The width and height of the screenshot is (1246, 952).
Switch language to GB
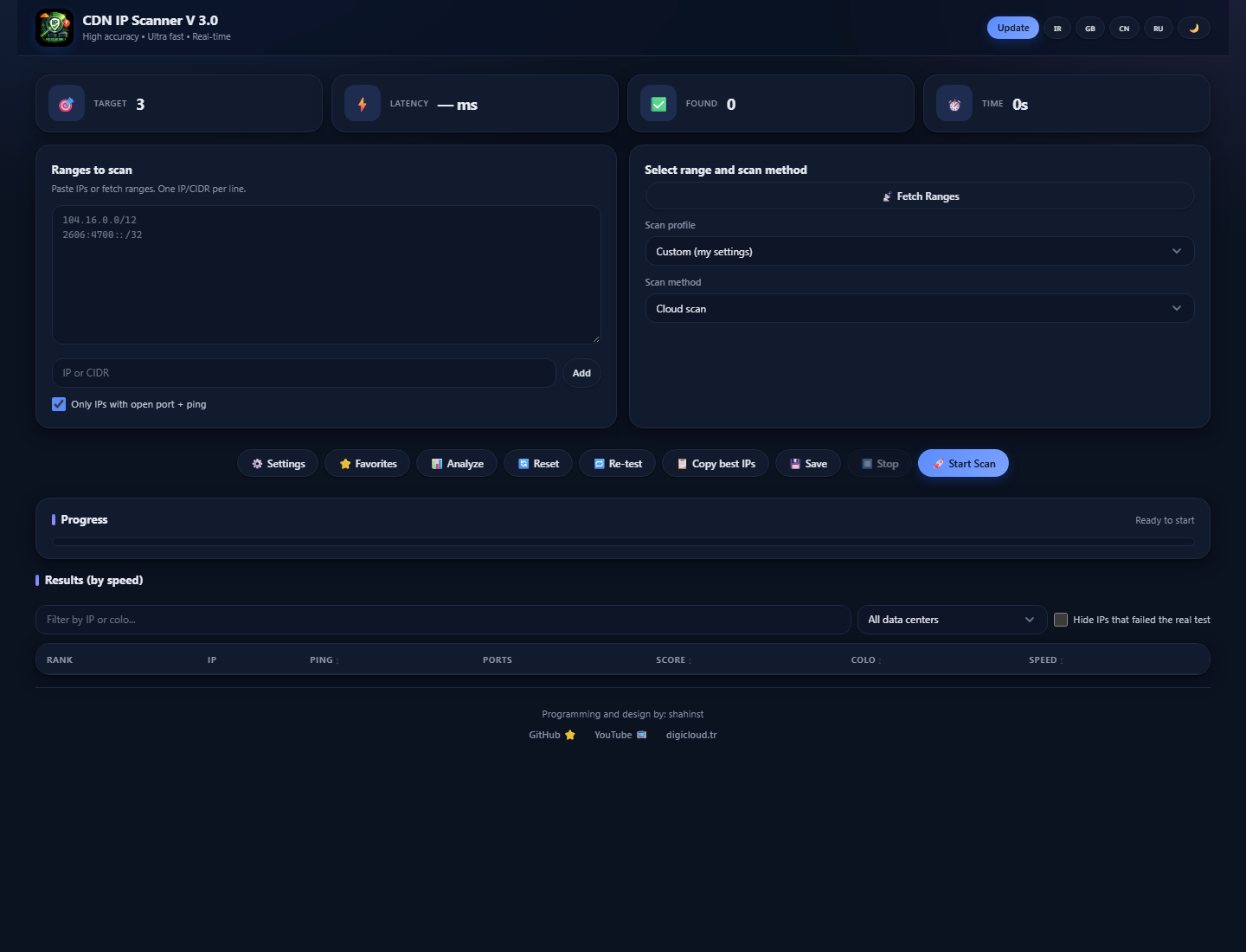(1090, 28)
